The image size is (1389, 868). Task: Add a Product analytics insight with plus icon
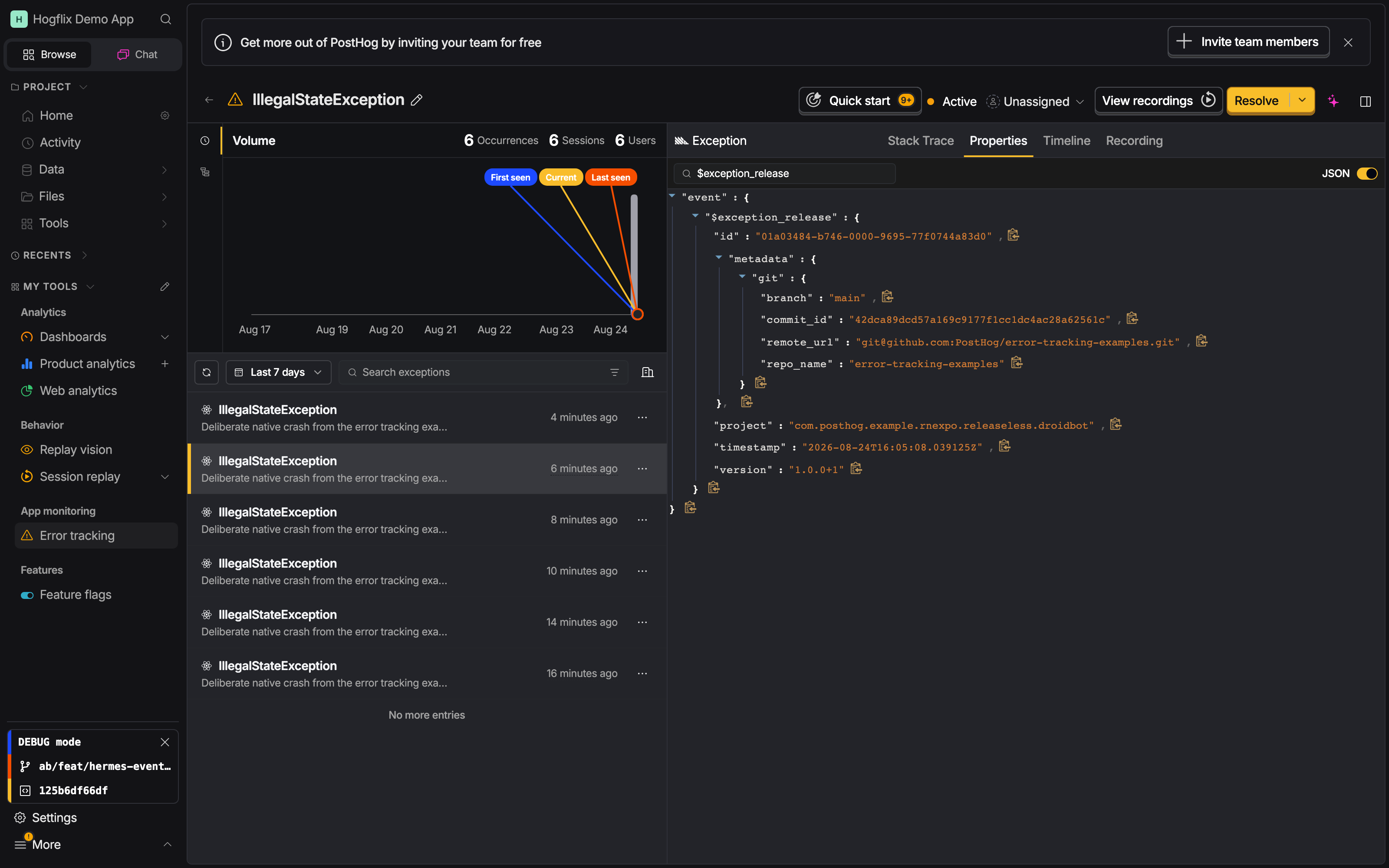pos(165,364)
